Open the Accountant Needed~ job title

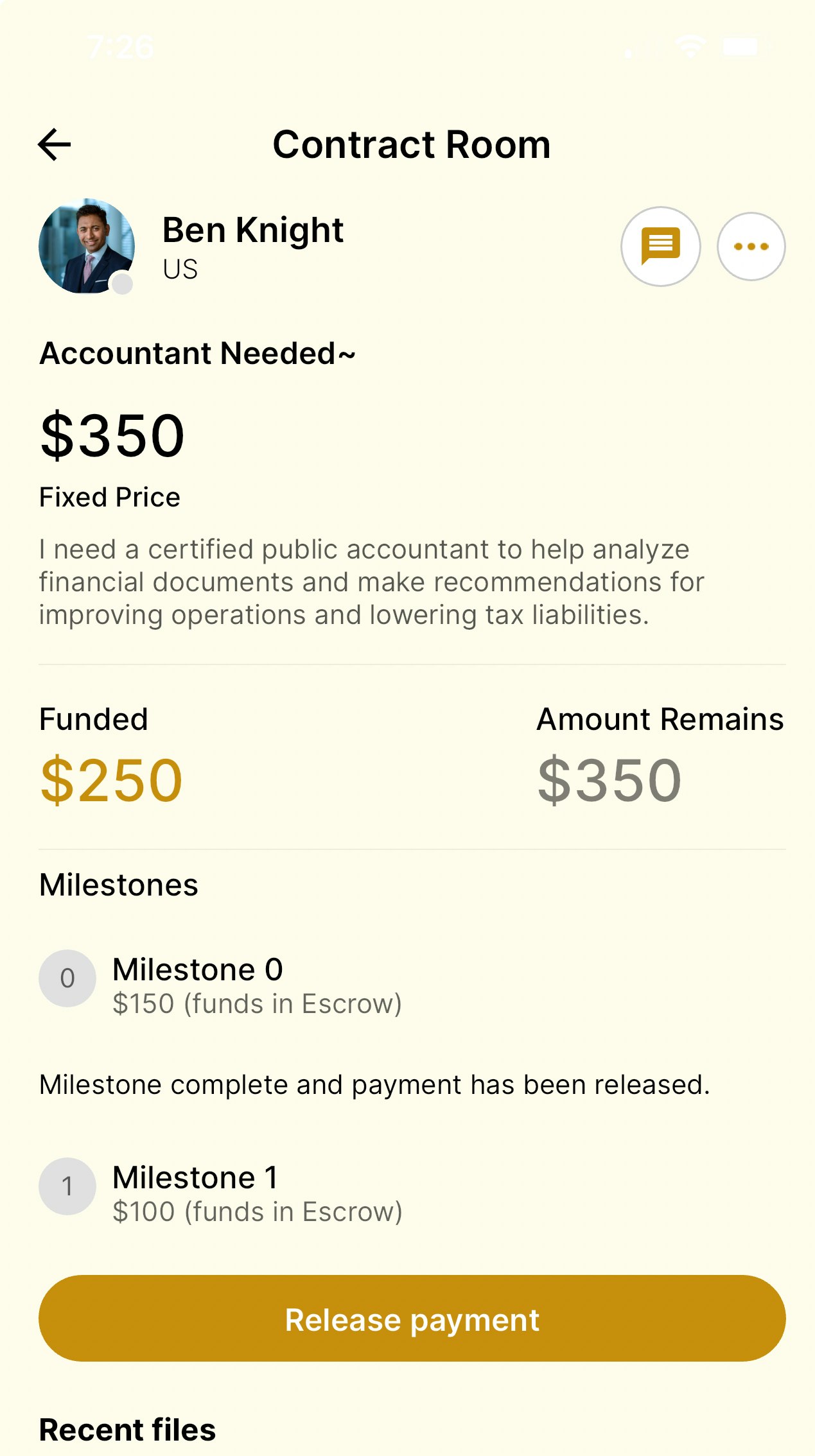(197, 354)
